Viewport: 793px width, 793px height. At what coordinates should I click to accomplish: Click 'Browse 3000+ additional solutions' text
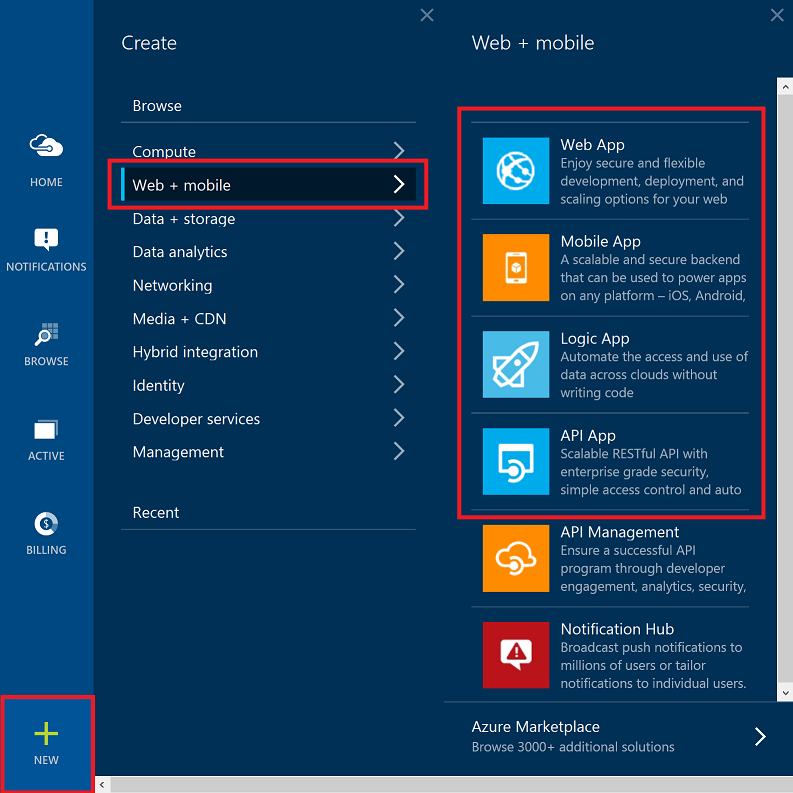click(573, 747)
